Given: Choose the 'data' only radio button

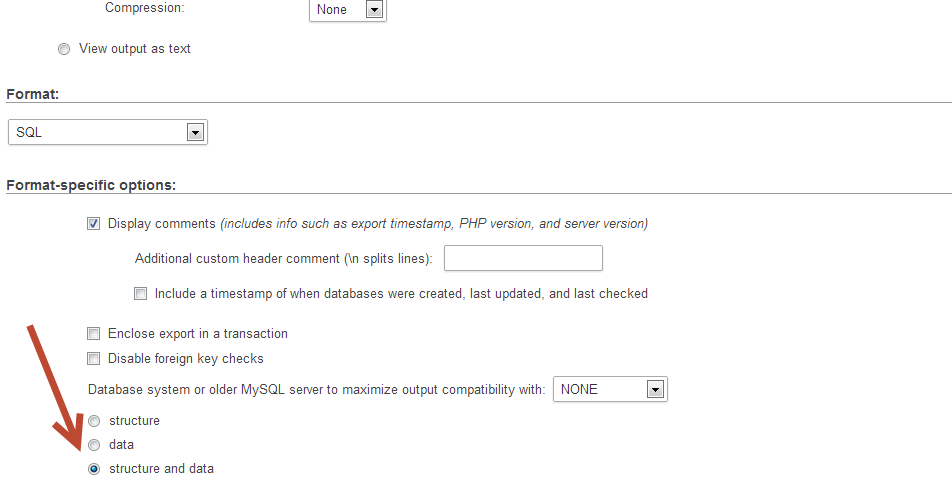Looking at the screenshot, I should [94, 445].
